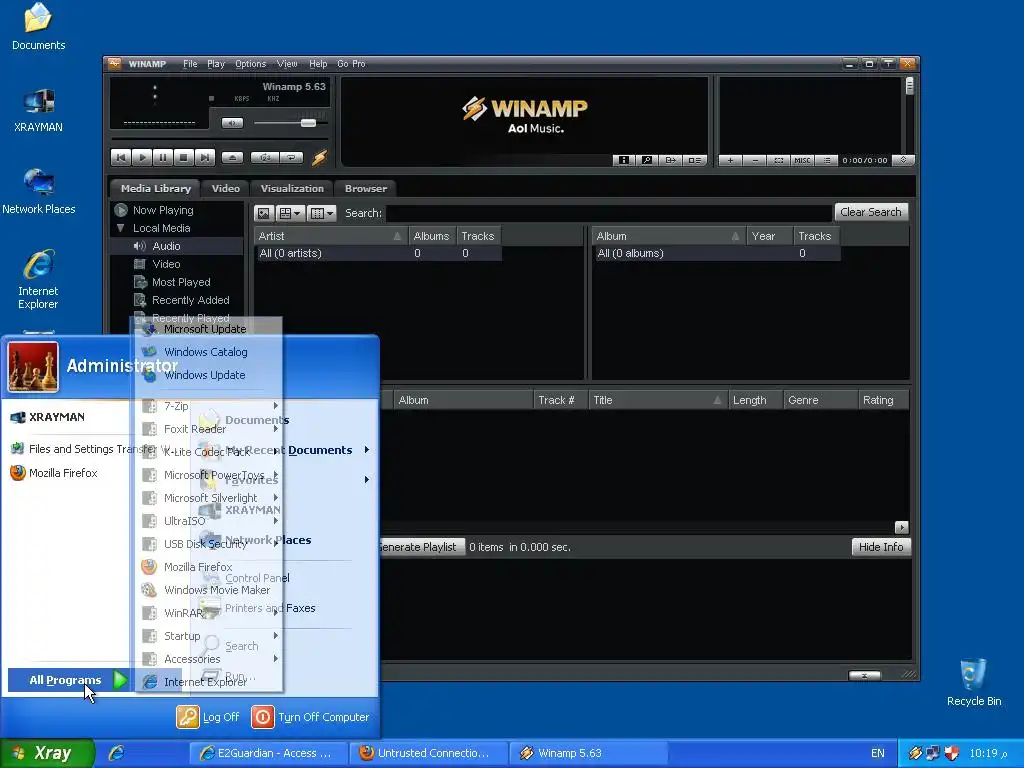Image resolution: width=1024 pixels, height=768 pixels.
Task: Sort tracks by the Title column header
Action: (657, 400)
